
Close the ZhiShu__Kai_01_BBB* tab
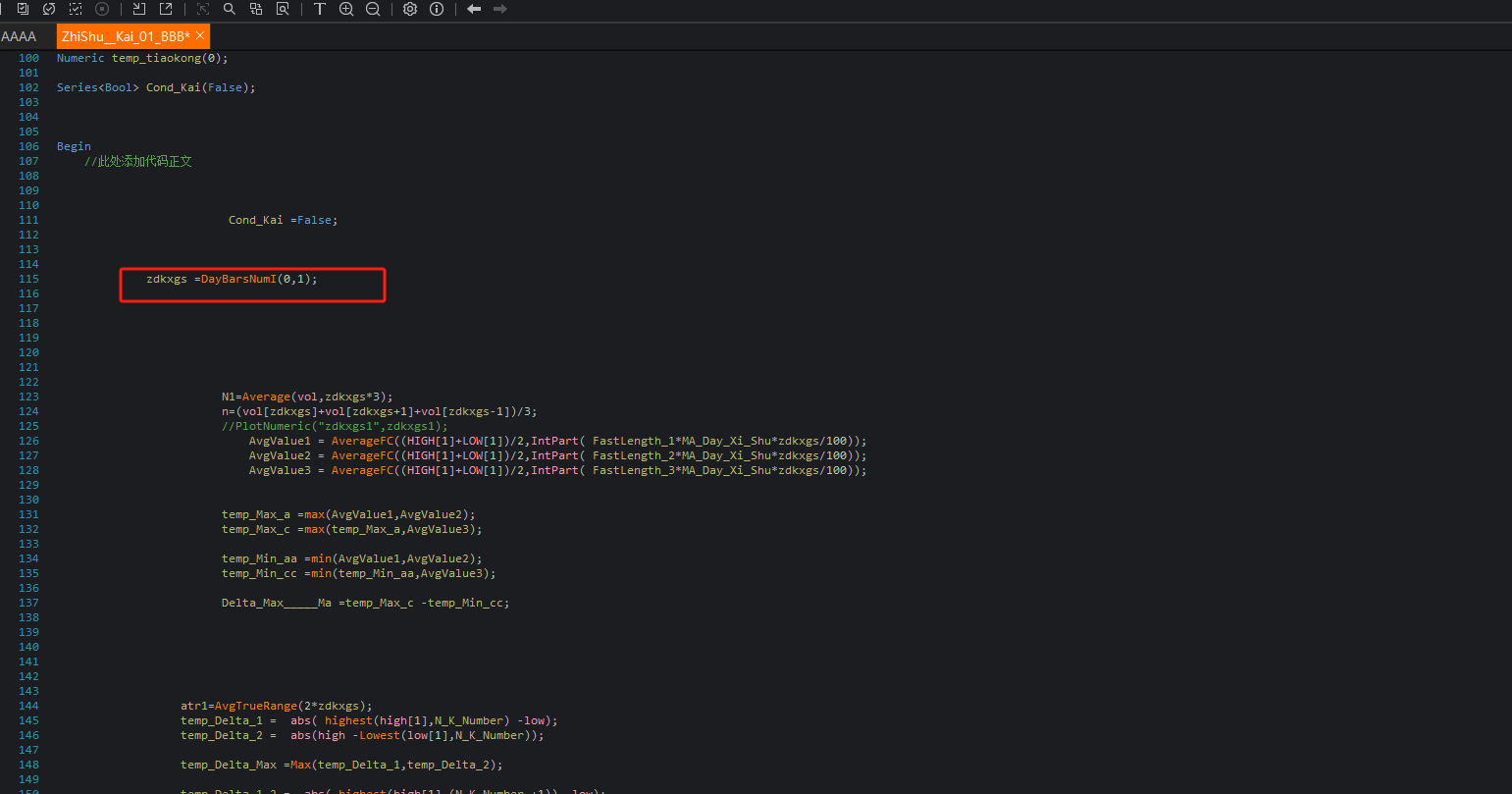(201, 36)
